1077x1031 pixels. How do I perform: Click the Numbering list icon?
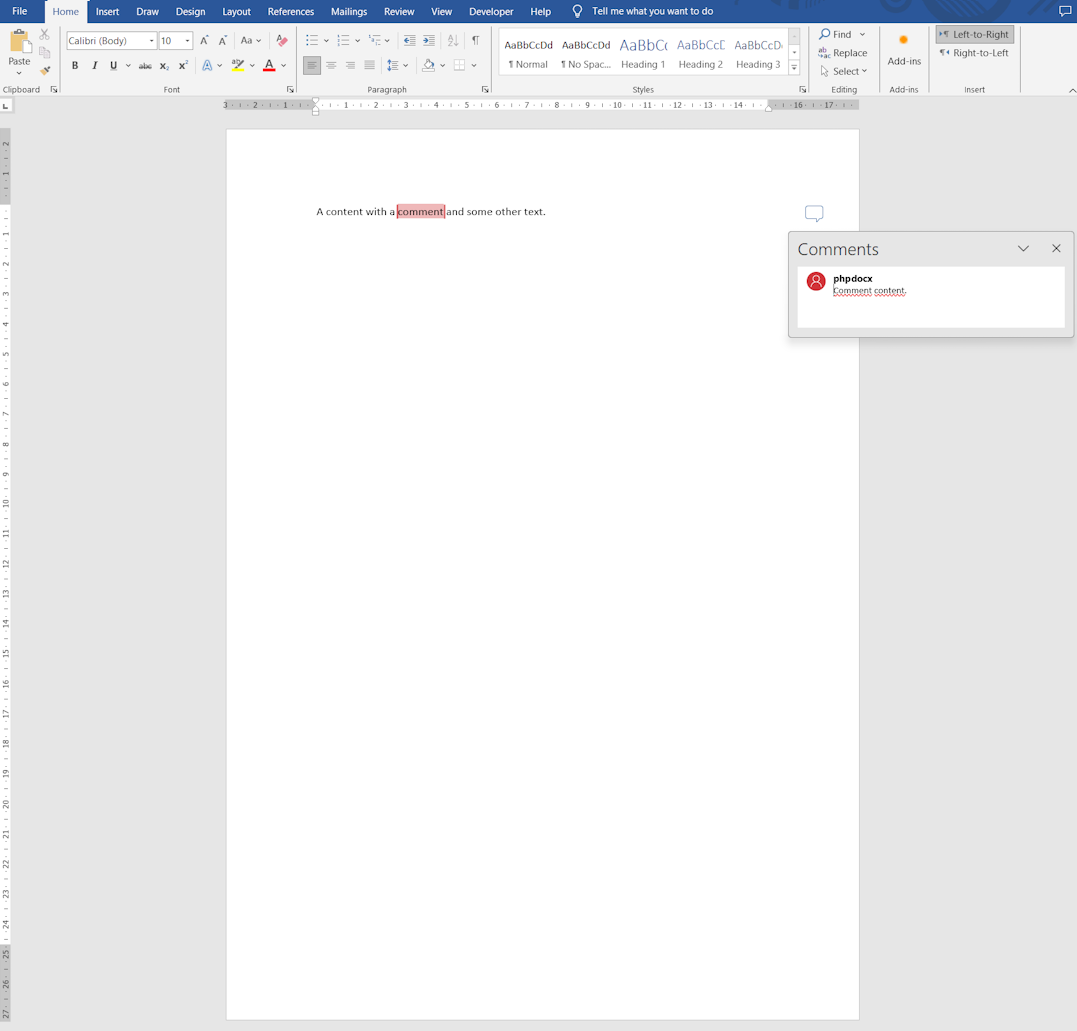[343, 41]
